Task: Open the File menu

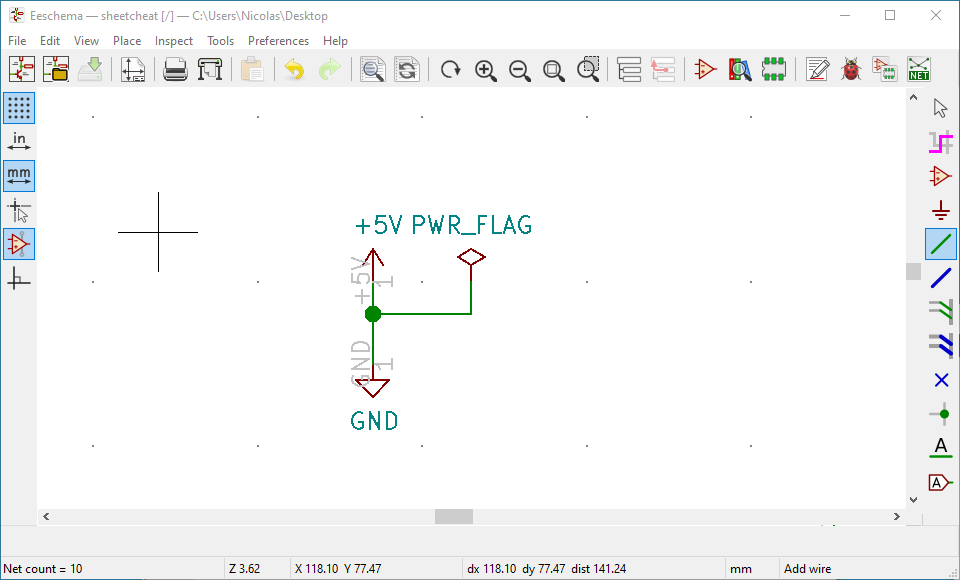Action: coord(17,41)
